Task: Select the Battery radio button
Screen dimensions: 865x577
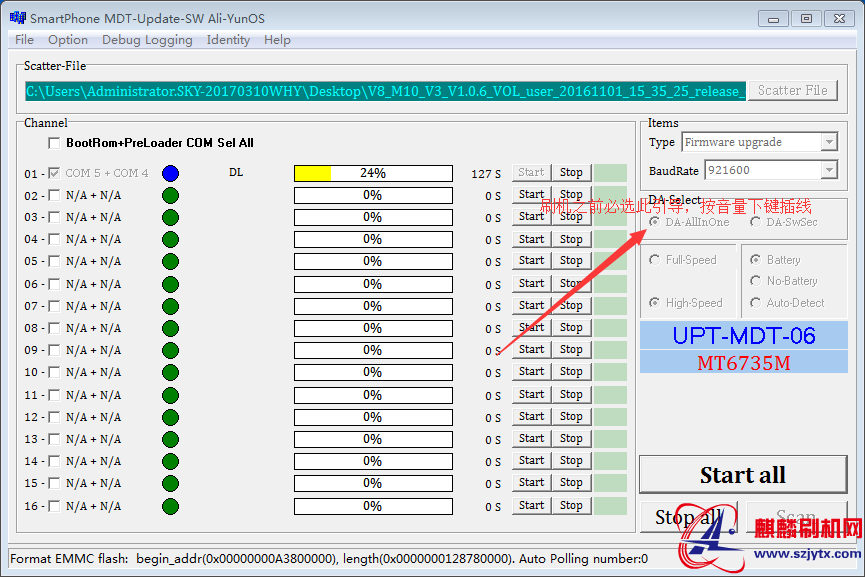Action: pos(755,260)
